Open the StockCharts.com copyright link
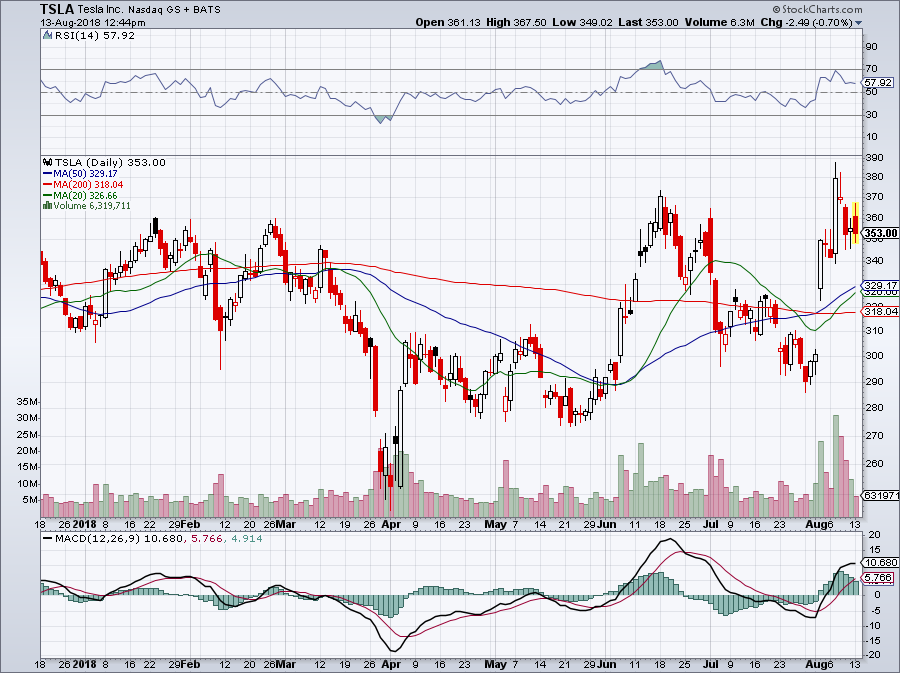This screenshot has width=900, height=673. (x=817, y=9)
